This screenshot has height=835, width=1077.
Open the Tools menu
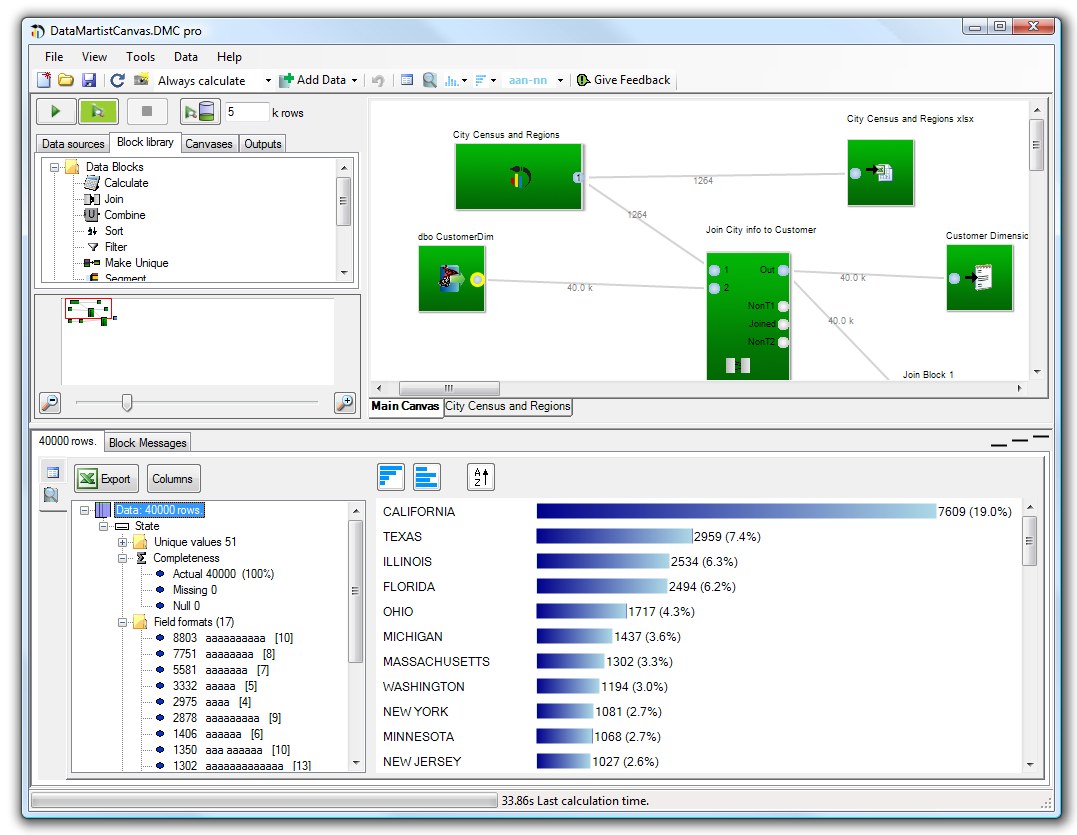[x=140, y=57]
